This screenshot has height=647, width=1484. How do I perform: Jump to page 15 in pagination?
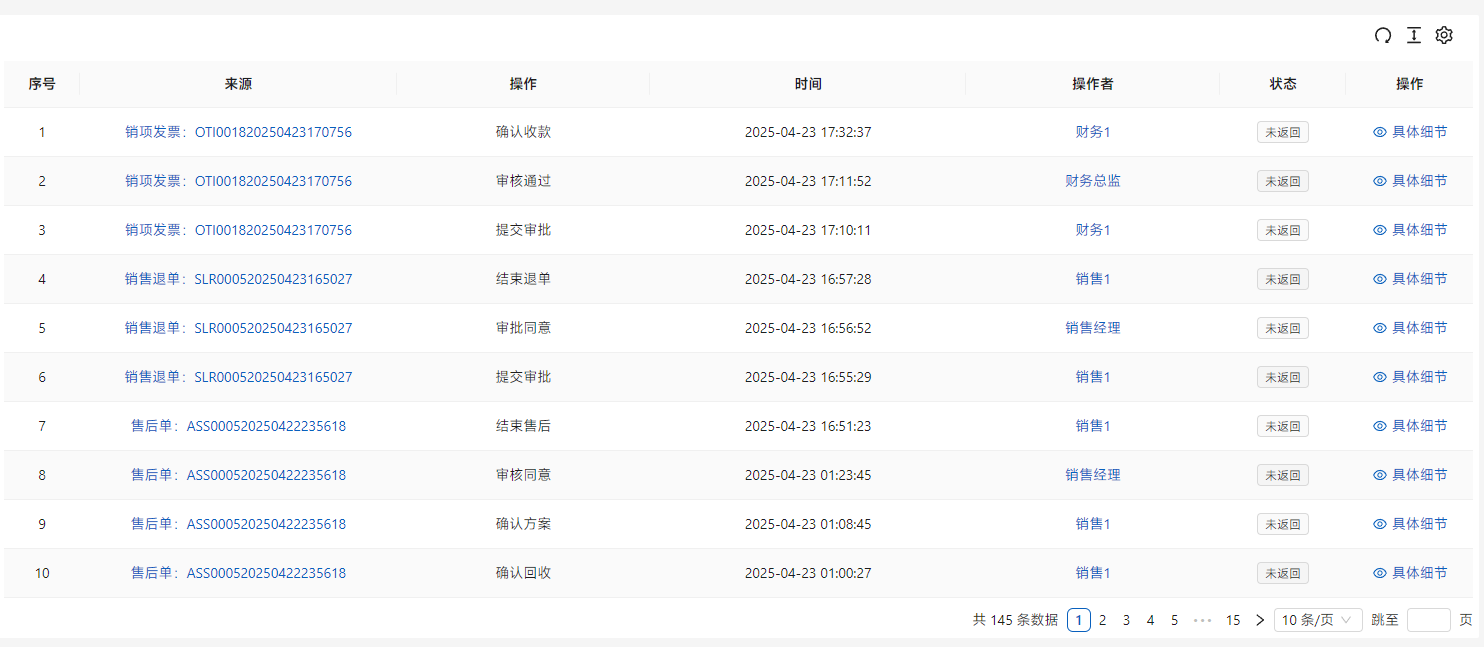[x=1233, y=620]
